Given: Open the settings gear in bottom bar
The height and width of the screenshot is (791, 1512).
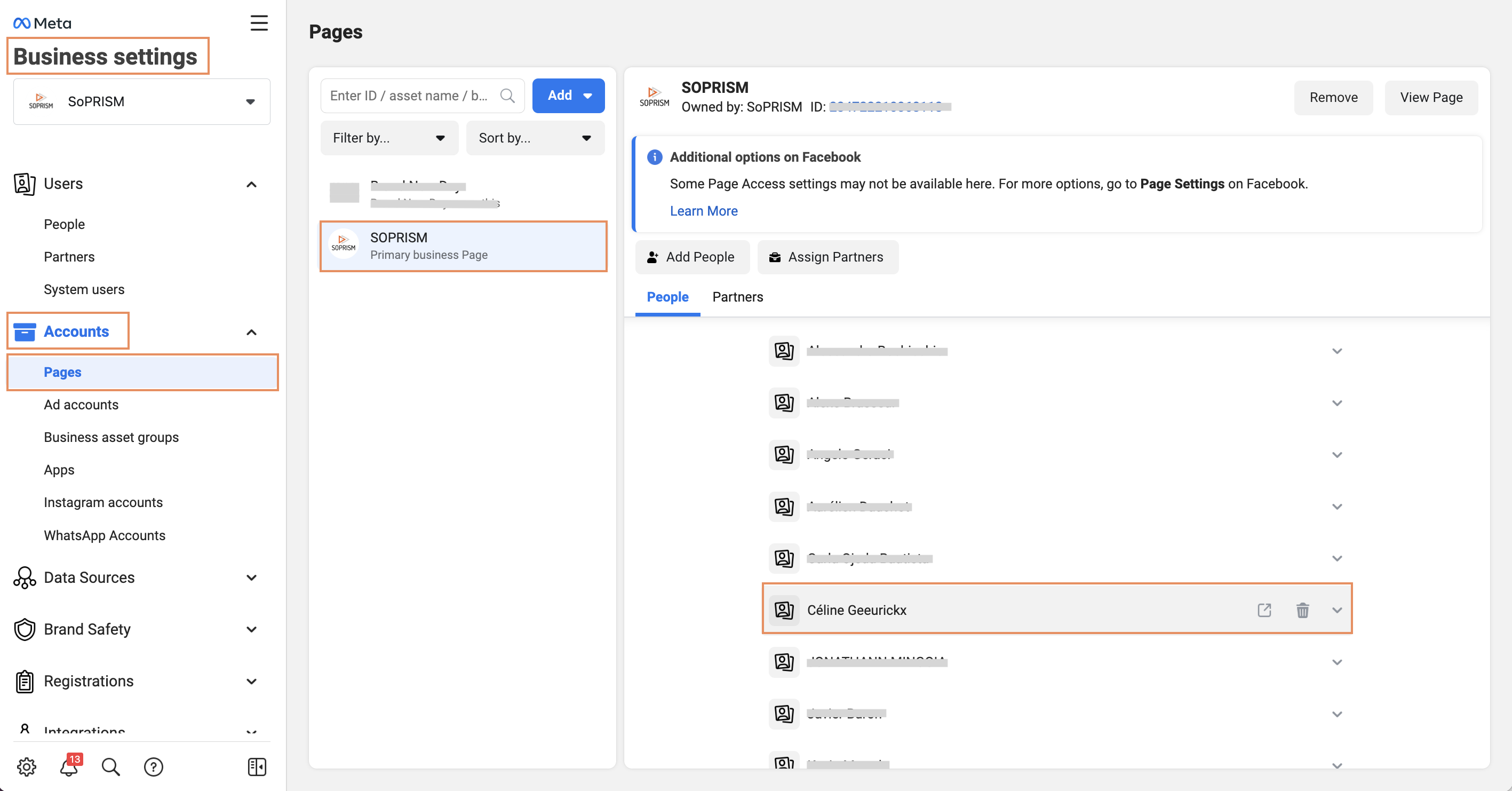Looking at the screenshot, I should 27,766.
